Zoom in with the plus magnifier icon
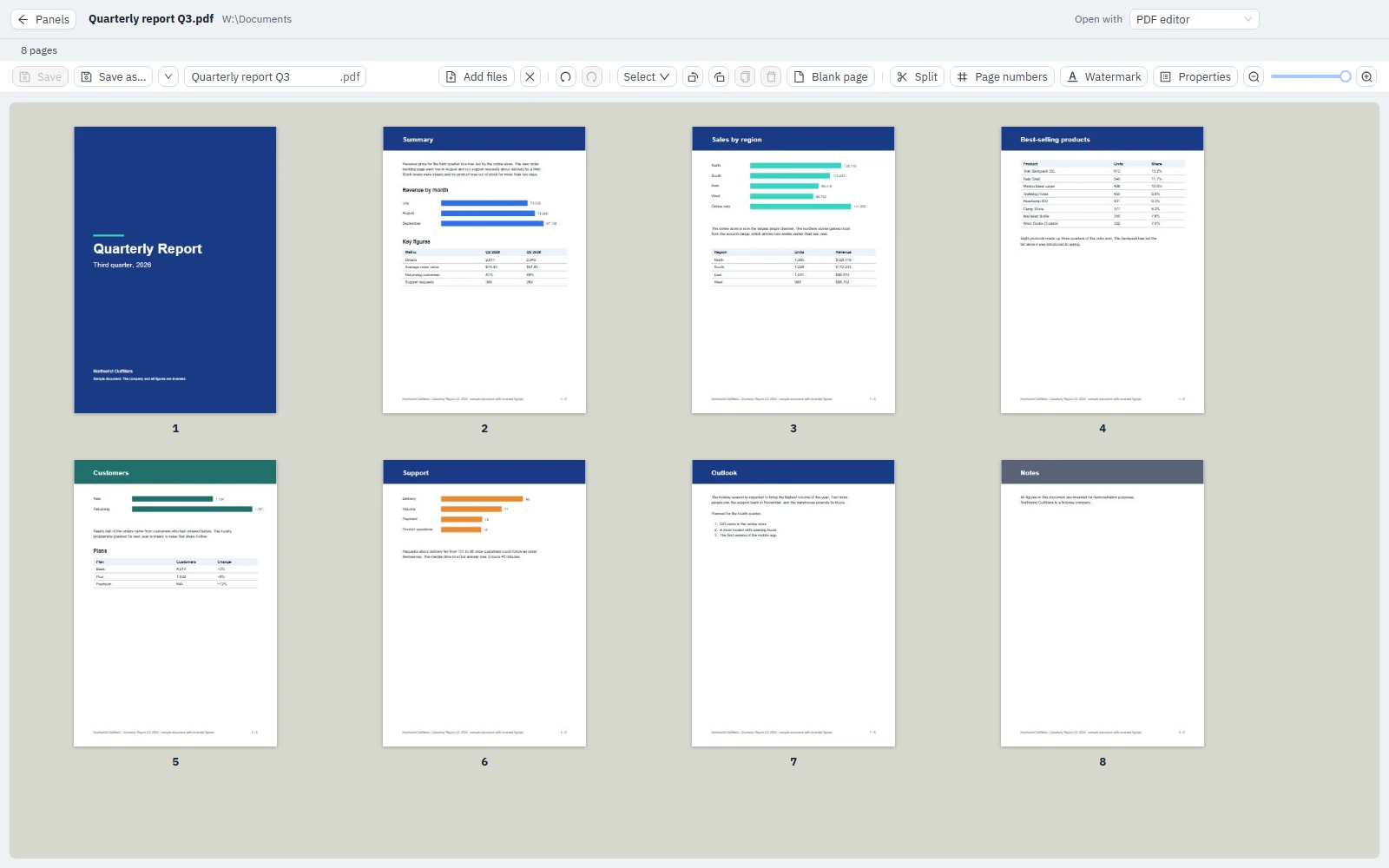1389x868 pixels. click(1366, 76)
